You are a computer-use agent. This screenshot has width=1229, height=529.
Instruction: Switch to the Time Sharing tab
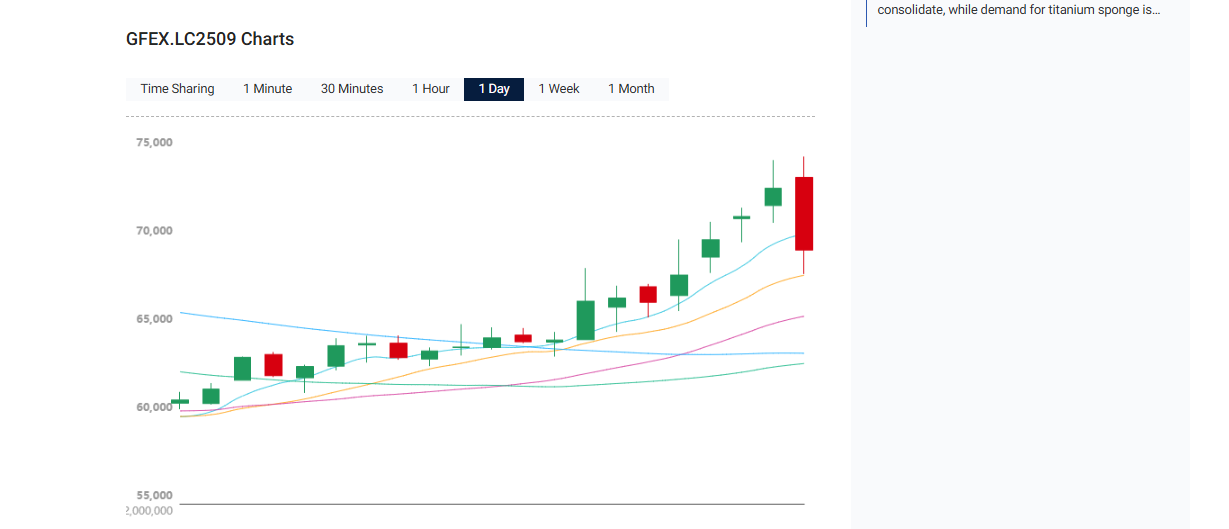177,89
